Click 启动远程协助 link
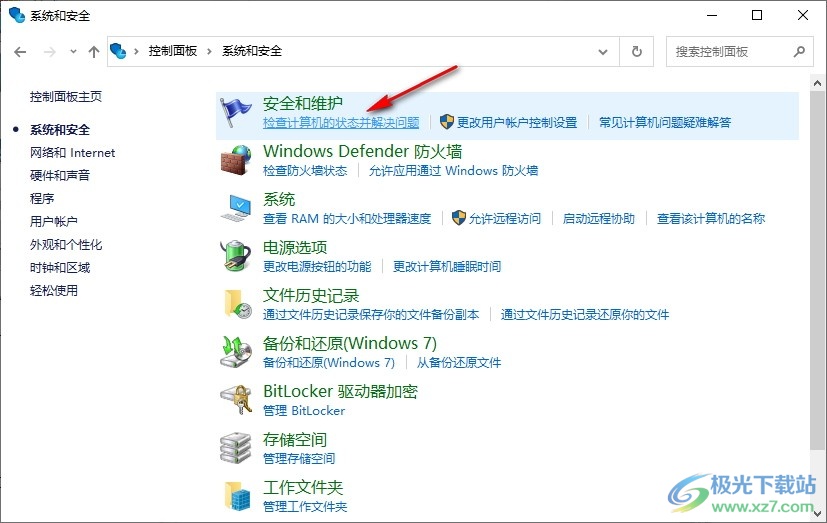Screen dimensions: 827x523 click(599, 219)
